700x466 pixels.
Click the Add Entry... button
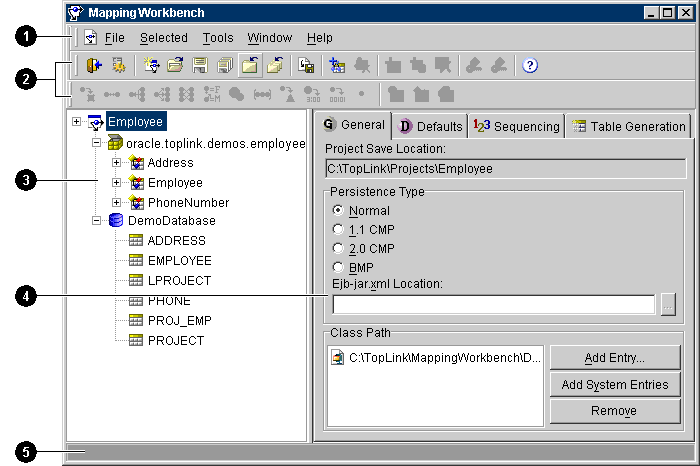pyautogui.click(x=615, y=358)
